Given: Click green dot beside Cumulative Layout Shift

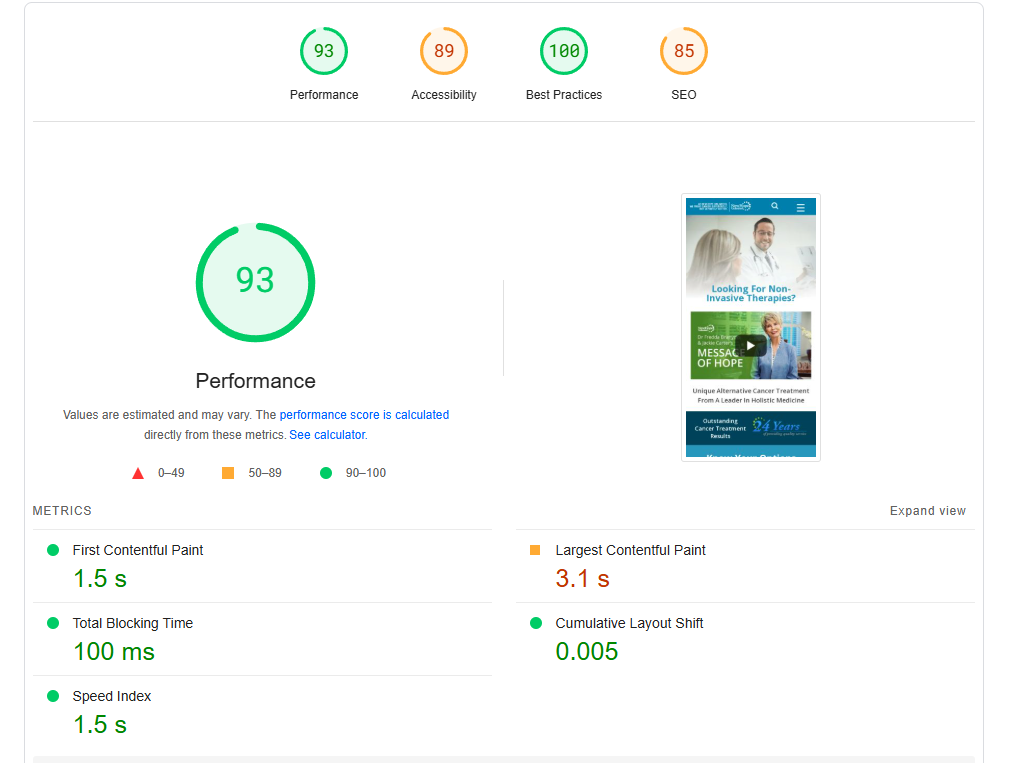Looking at the screenshot, I should 536,623.
